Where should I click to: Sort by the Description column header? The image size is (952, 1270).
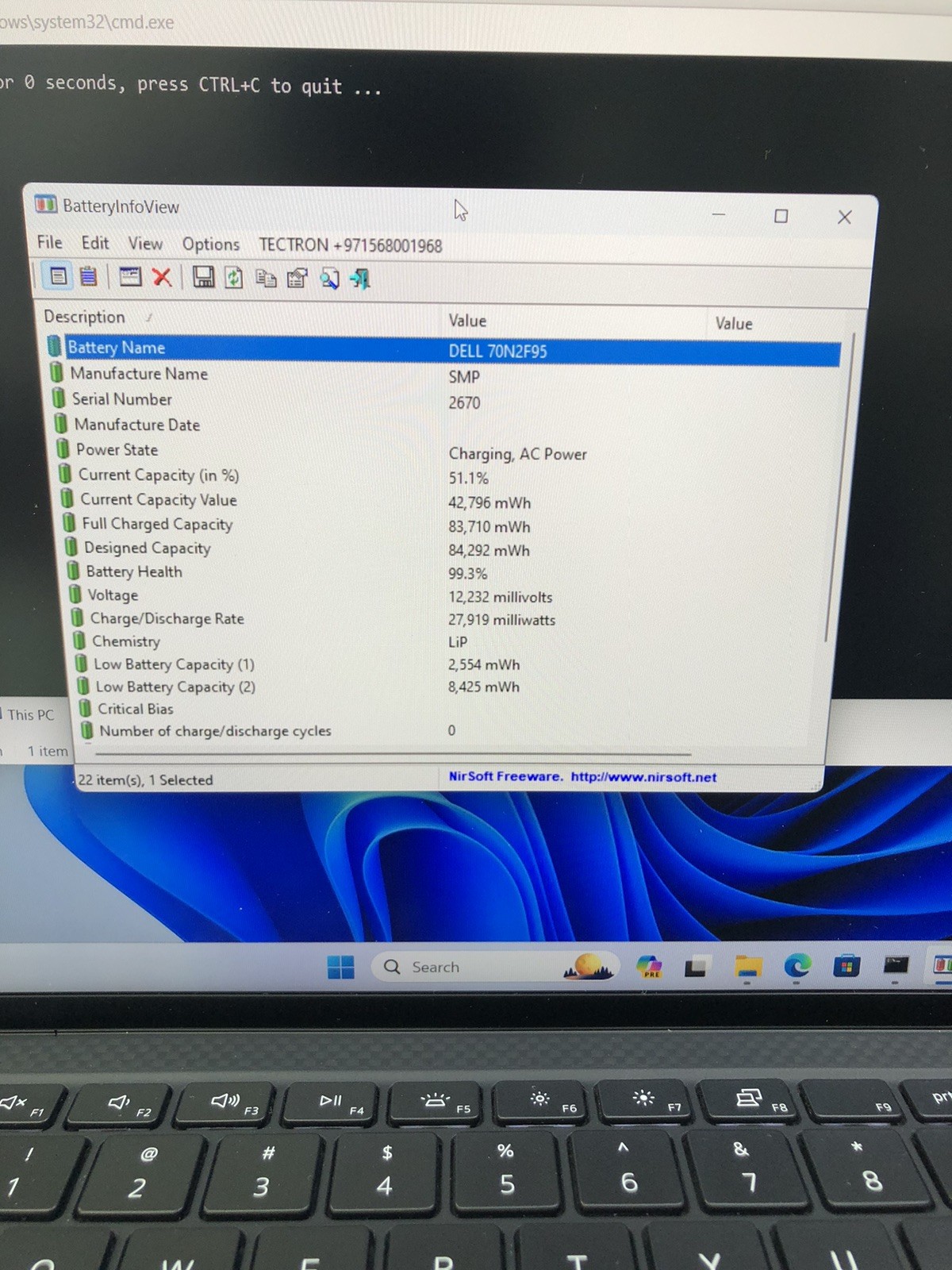(241, 317)
